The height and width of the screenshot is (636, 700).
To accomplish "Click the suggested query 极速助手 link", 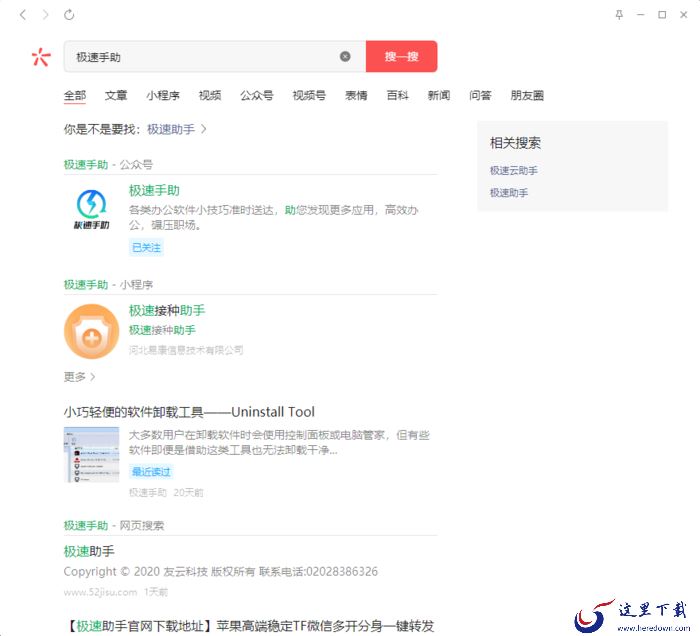I will click(x=171, y=129).
